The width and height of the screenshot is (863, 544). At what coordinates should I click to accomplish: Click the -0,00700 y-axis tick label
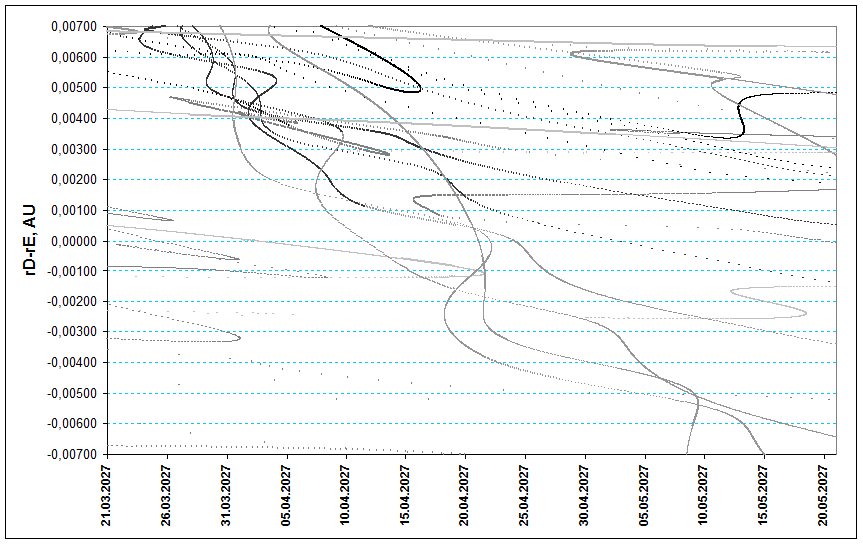pos(70,454)
